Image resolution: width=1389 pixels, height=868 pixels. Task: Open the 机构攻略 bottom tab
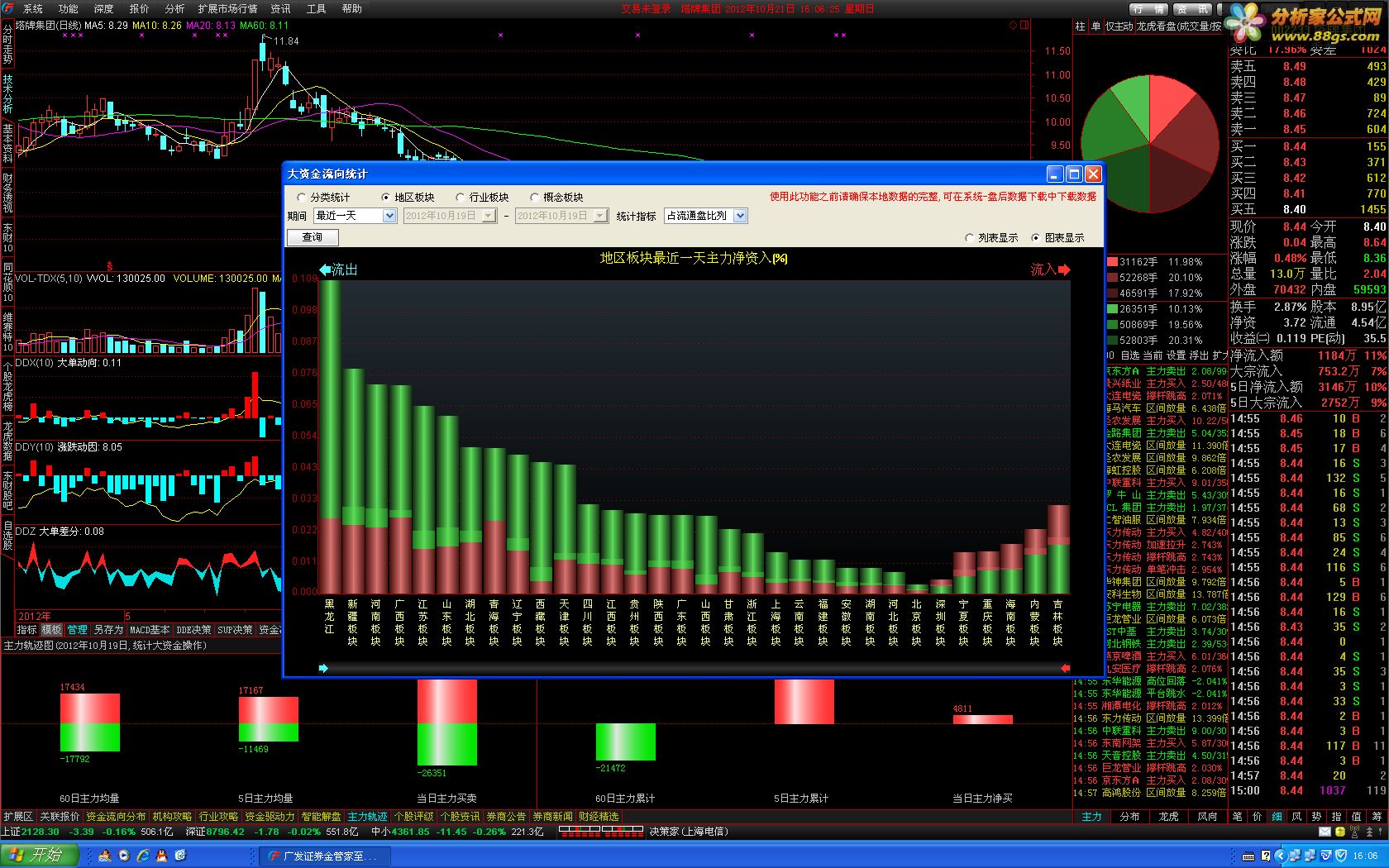(173, 817)
